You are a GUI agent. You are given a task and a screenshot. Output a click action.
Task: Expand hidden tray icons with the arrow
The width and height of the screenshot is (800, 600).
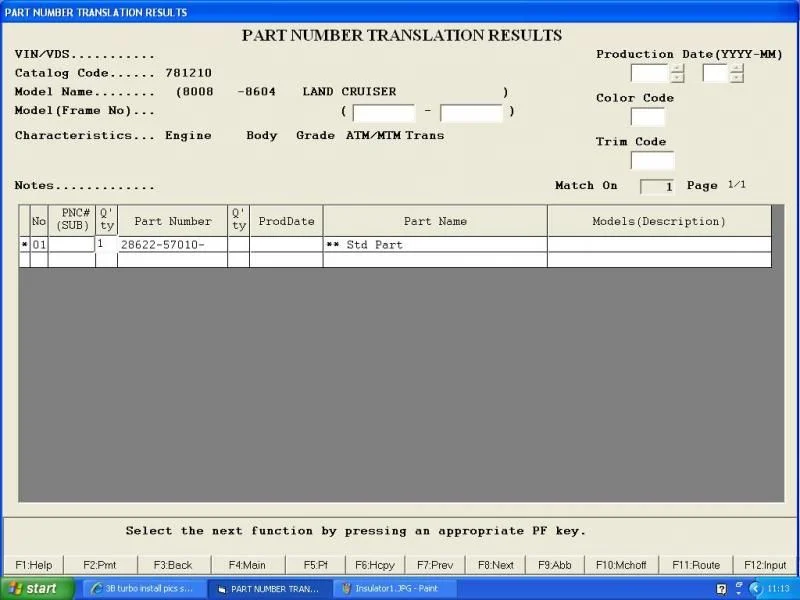pyautogui.click(x=756, y=589)
